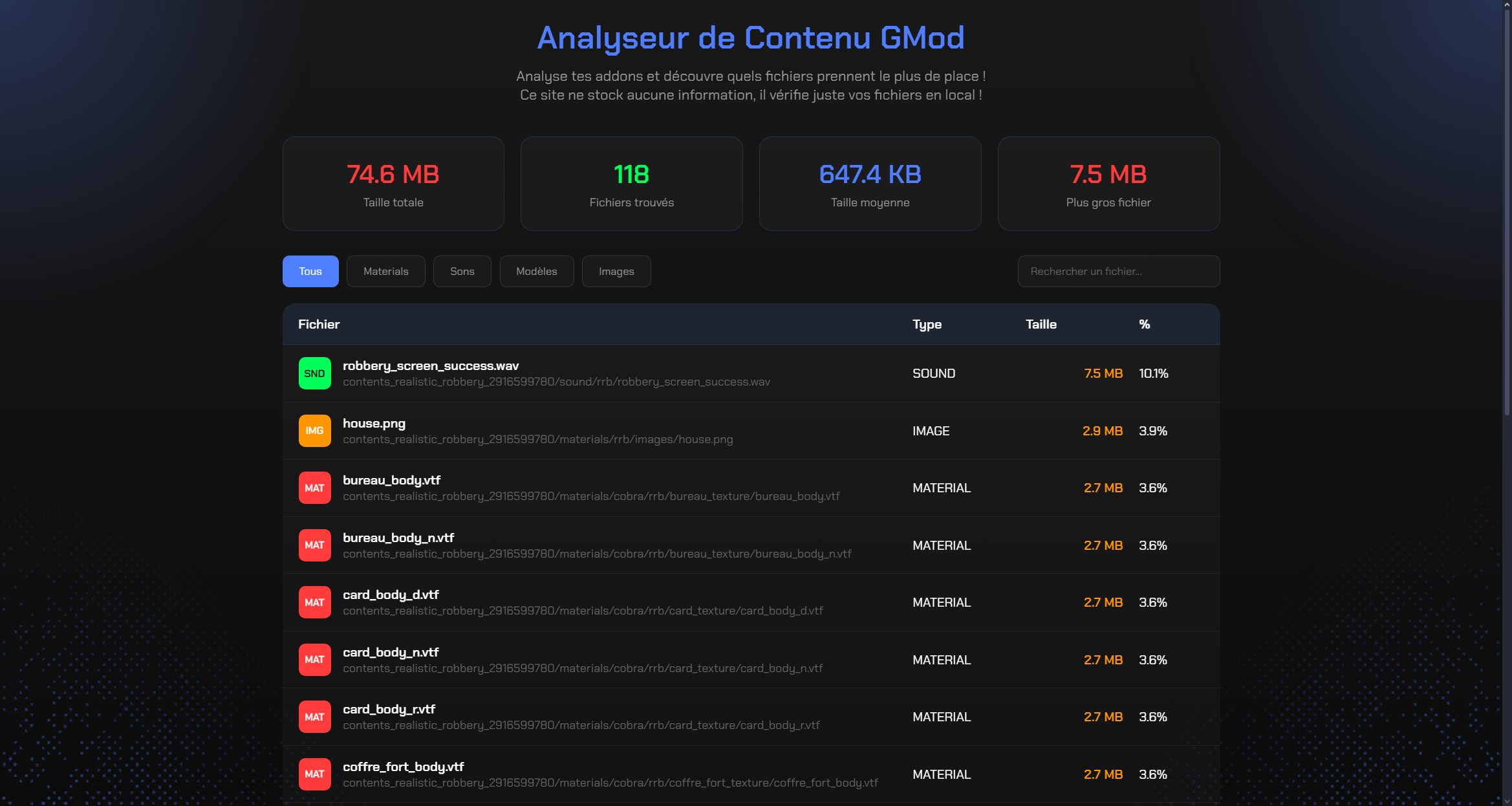Click the file name bureau_body_n.vtf
This screenshot has width=1512, height=806.
click(x=398, y=538)
